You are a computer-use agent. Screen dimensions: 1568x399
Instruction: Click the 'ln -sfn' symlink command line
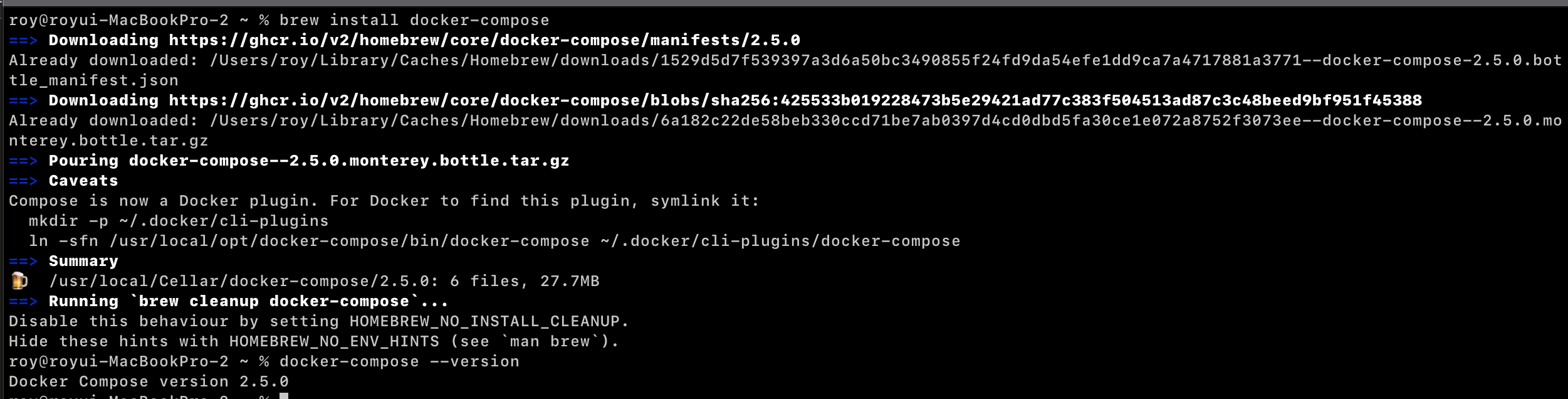point(494,242)
